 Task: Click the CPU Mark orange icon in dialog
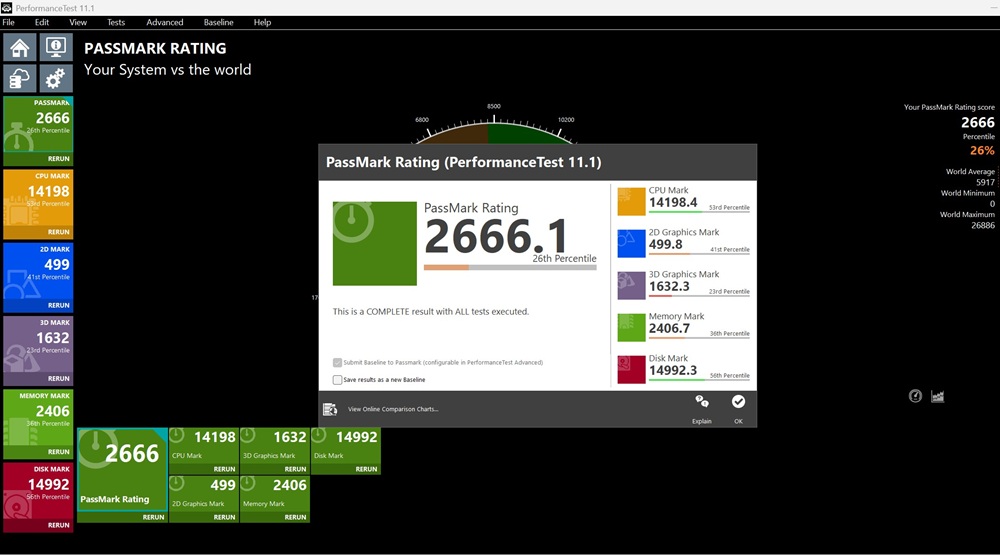pyautogui.click(x=631, y=201)
